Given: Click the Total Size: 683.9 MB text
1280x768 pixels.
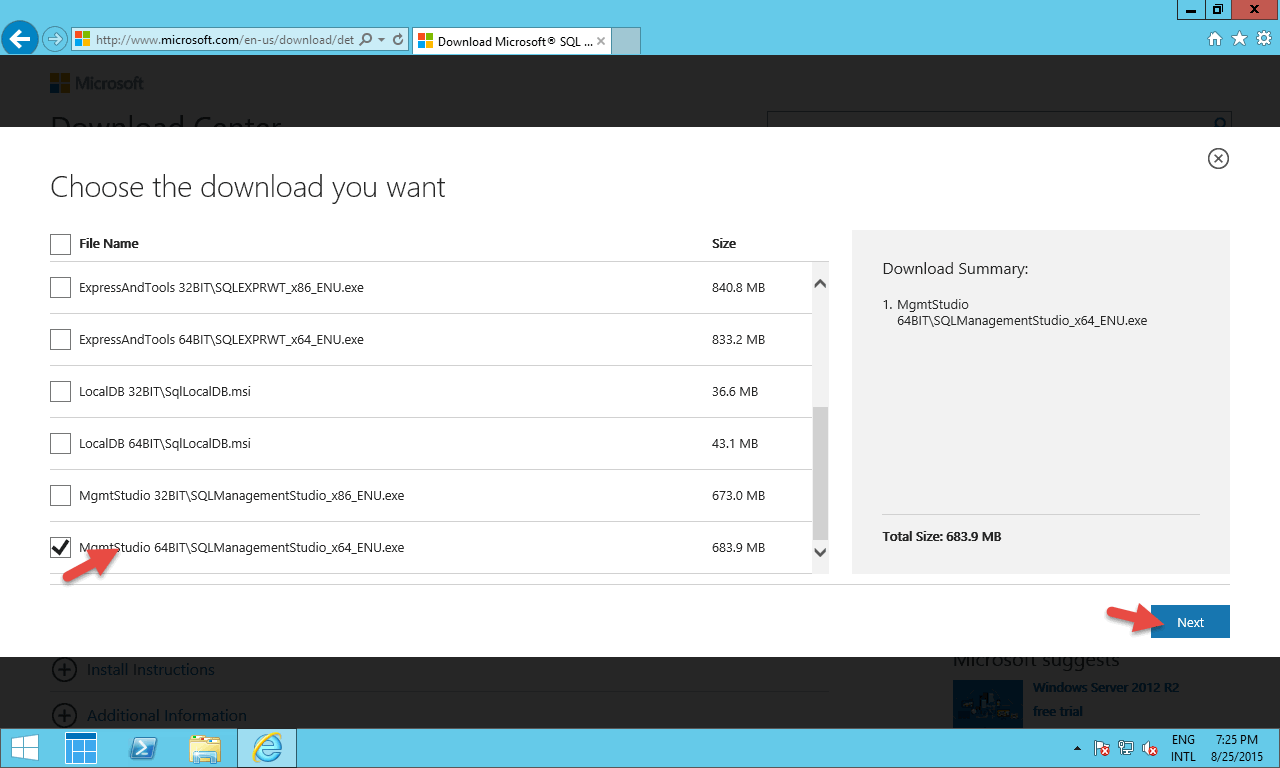Looking at the screenshot, I should (942, 537).
